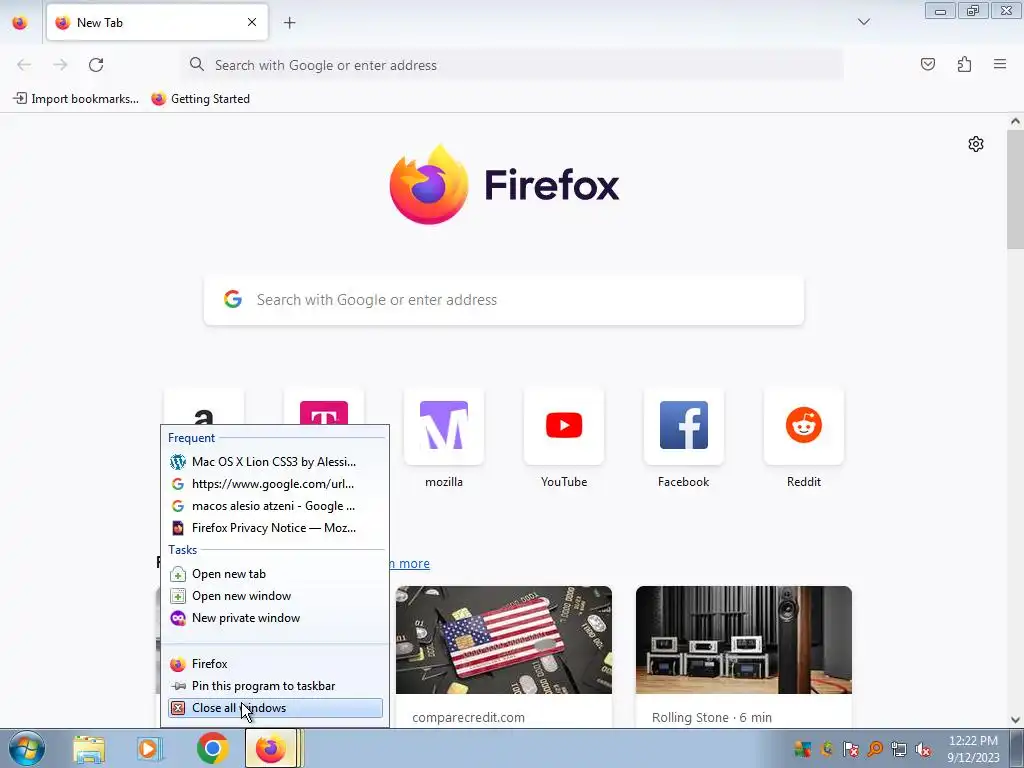Close the New Tab tab
1024x768 pixels.
[x=251, y=22]
